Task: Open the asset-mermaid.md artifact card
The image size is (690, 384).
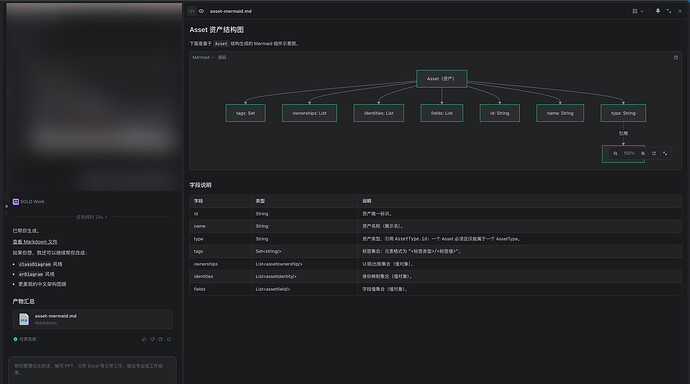Action: point(92,319)
